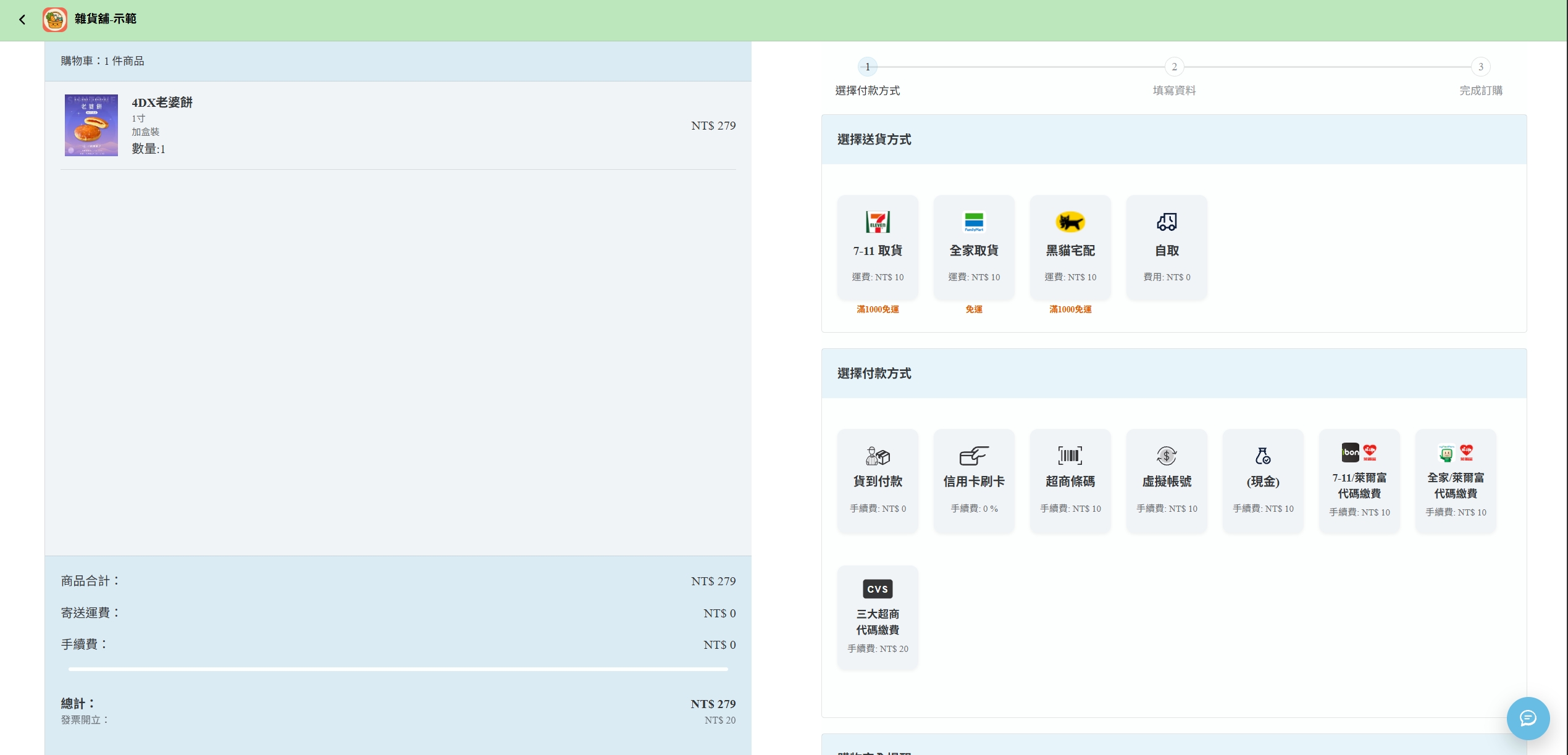The image size is (1568, 755).
Task: Go back using the top-left arrow
Action: [x=22, y=20]
